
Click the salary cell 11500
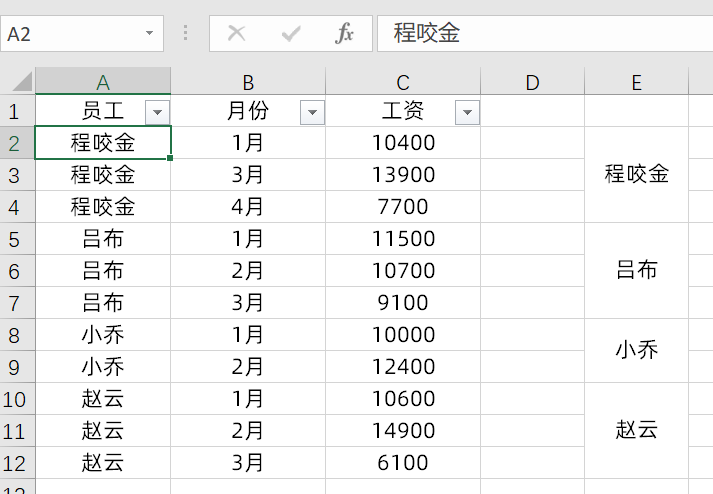point(403,239)
